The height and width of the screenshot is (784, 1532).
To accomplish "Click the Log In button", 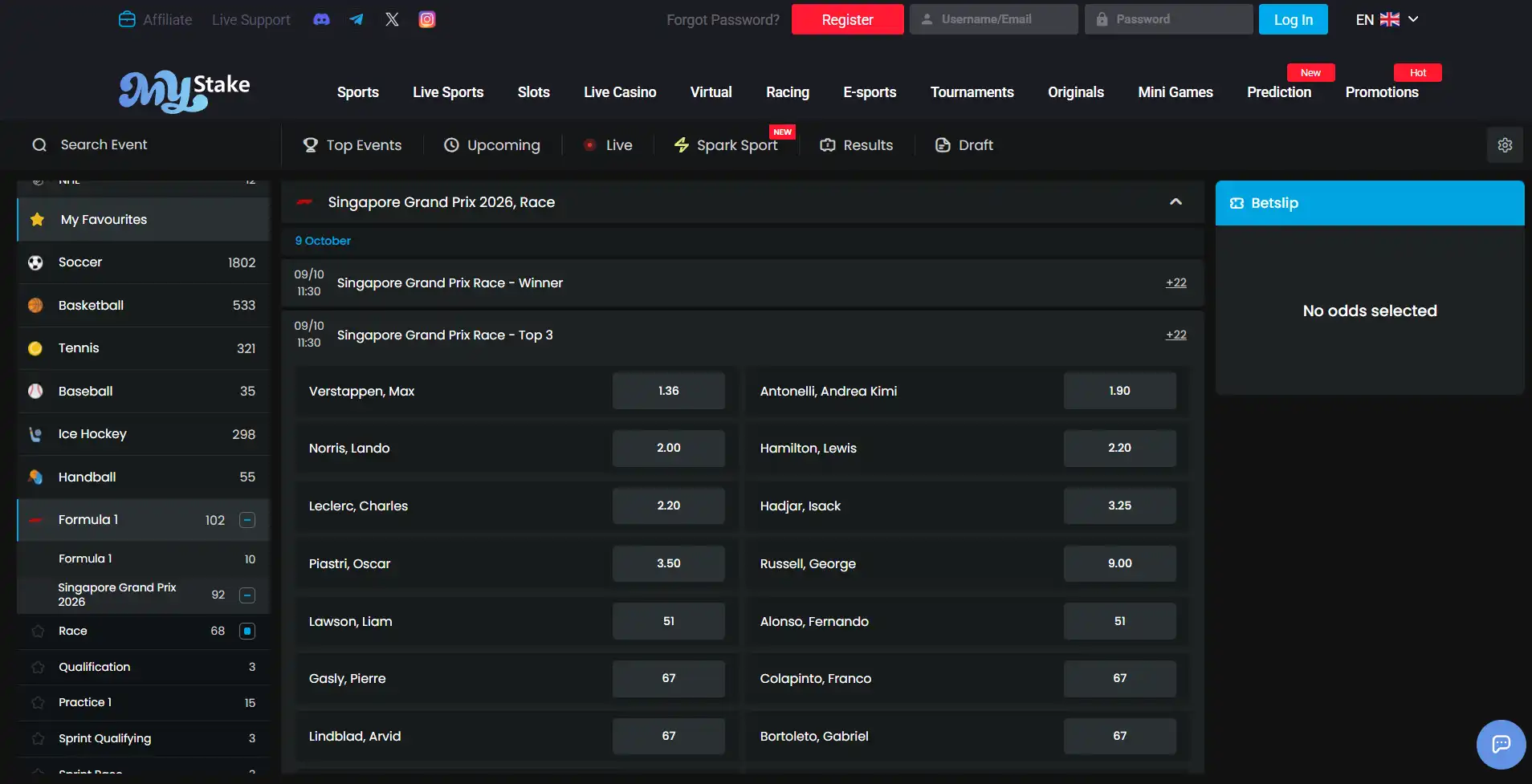I will point(1293,19).
